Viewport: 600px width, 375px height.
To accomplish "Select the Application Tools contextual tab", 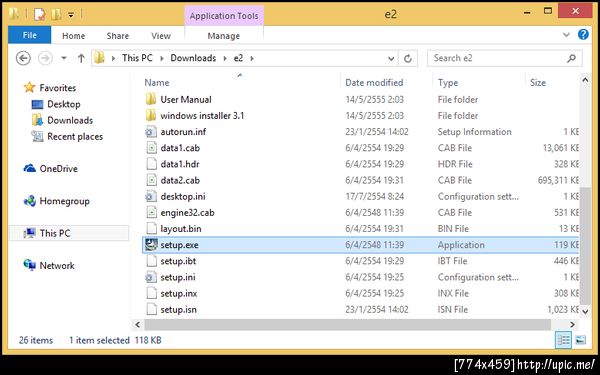I will [x=224, y=16].
